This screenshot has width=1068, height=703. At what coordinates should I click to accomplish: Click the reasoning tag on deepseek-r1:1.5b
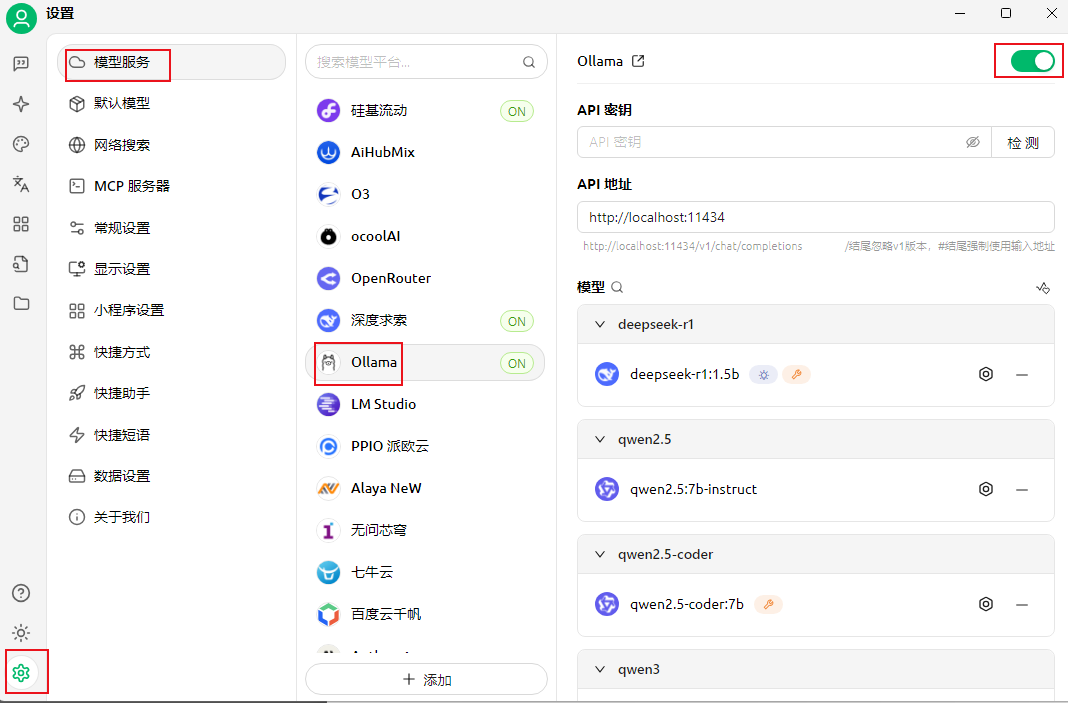point(764,374)
